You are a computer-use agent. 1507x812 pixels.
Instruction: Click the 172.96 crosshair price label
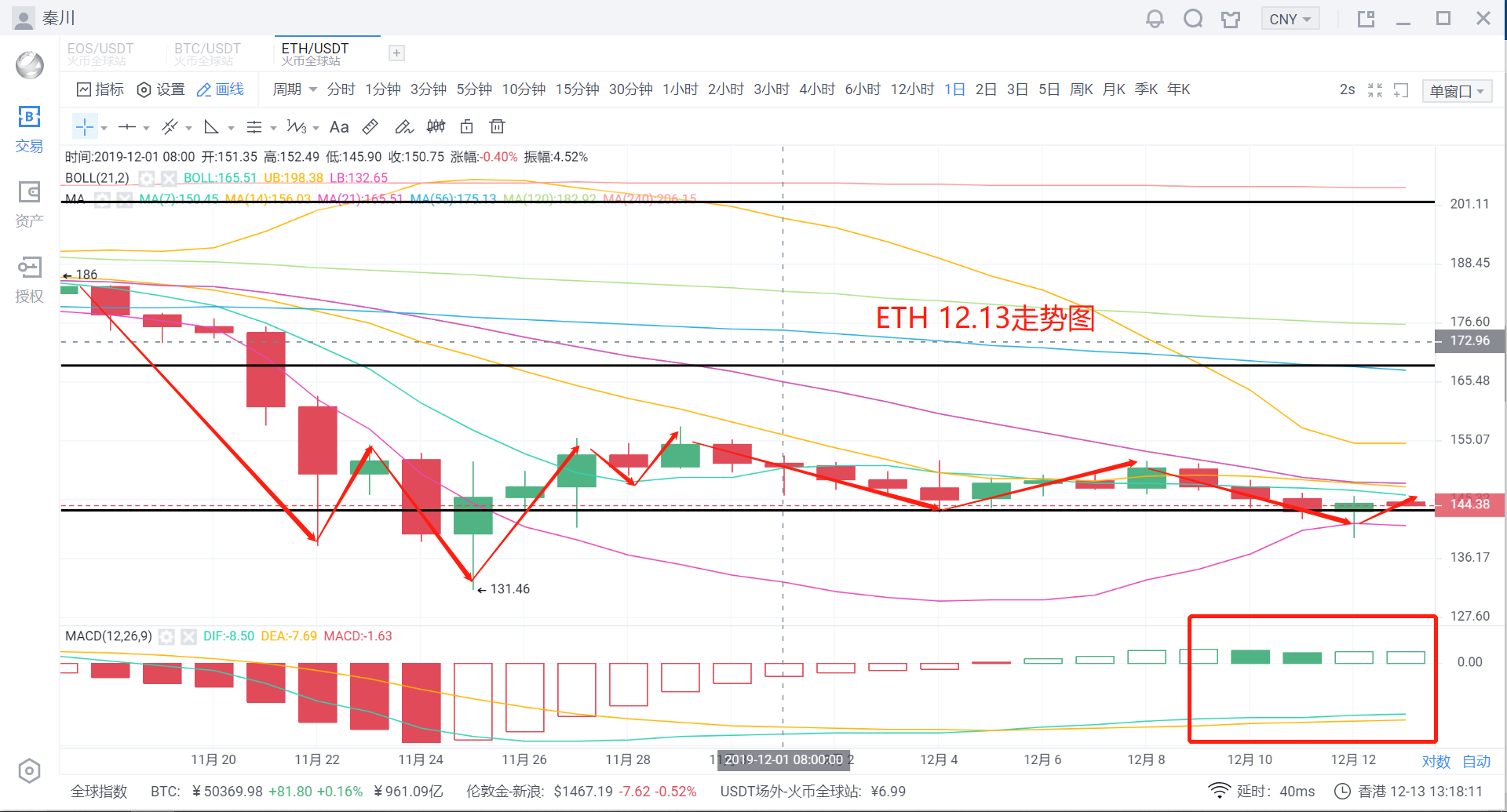[1469, 340]
